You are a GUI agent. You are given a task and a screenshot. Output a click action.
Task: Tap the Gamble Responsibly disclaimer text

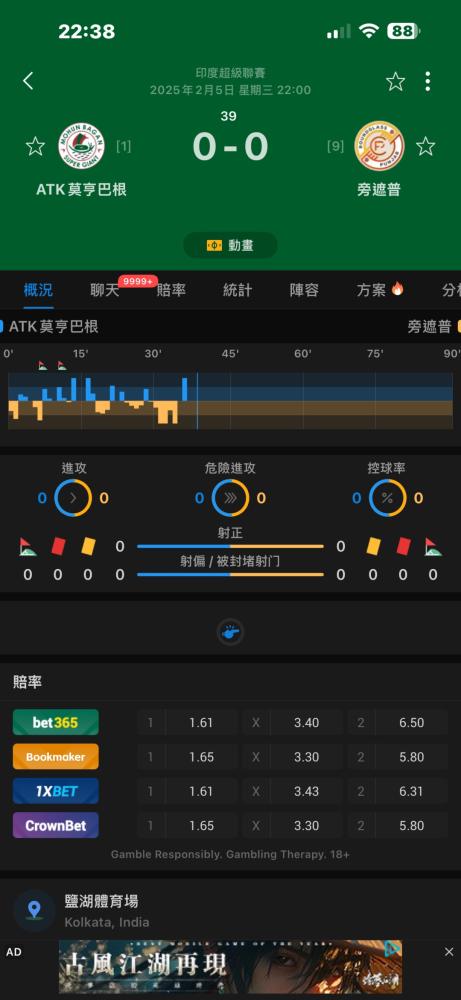[230, 854]
